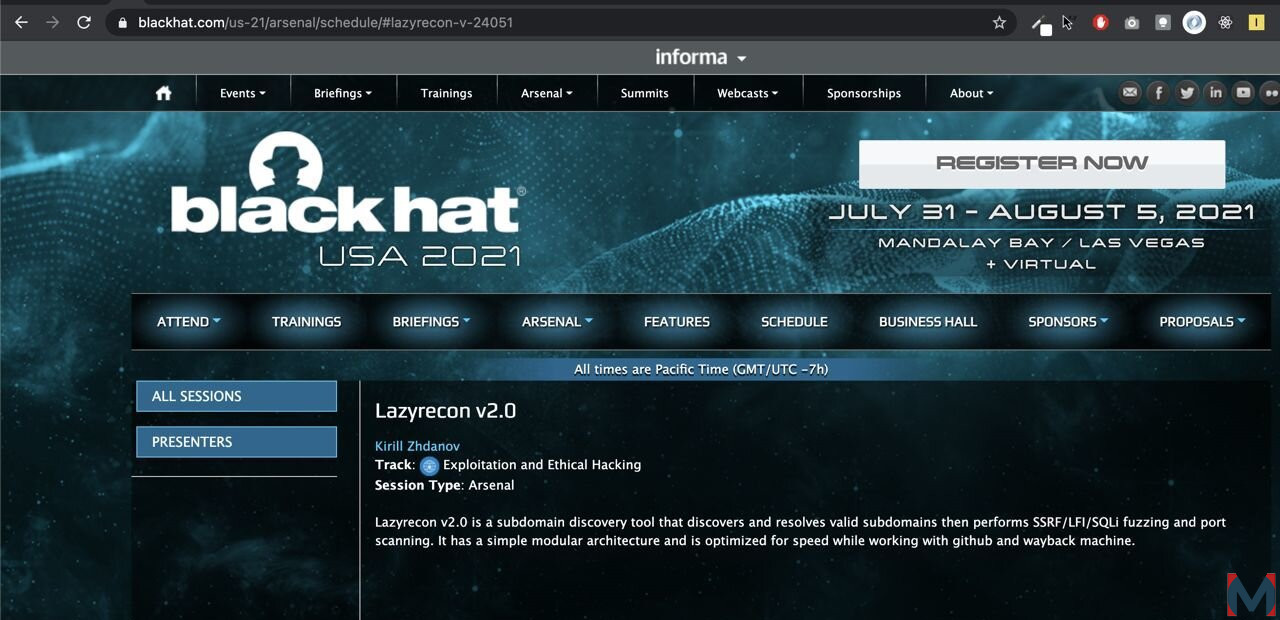Open presenter Kirill Zhdanov's profile link
Screen dimensions: 1280x620
[417, 446]
